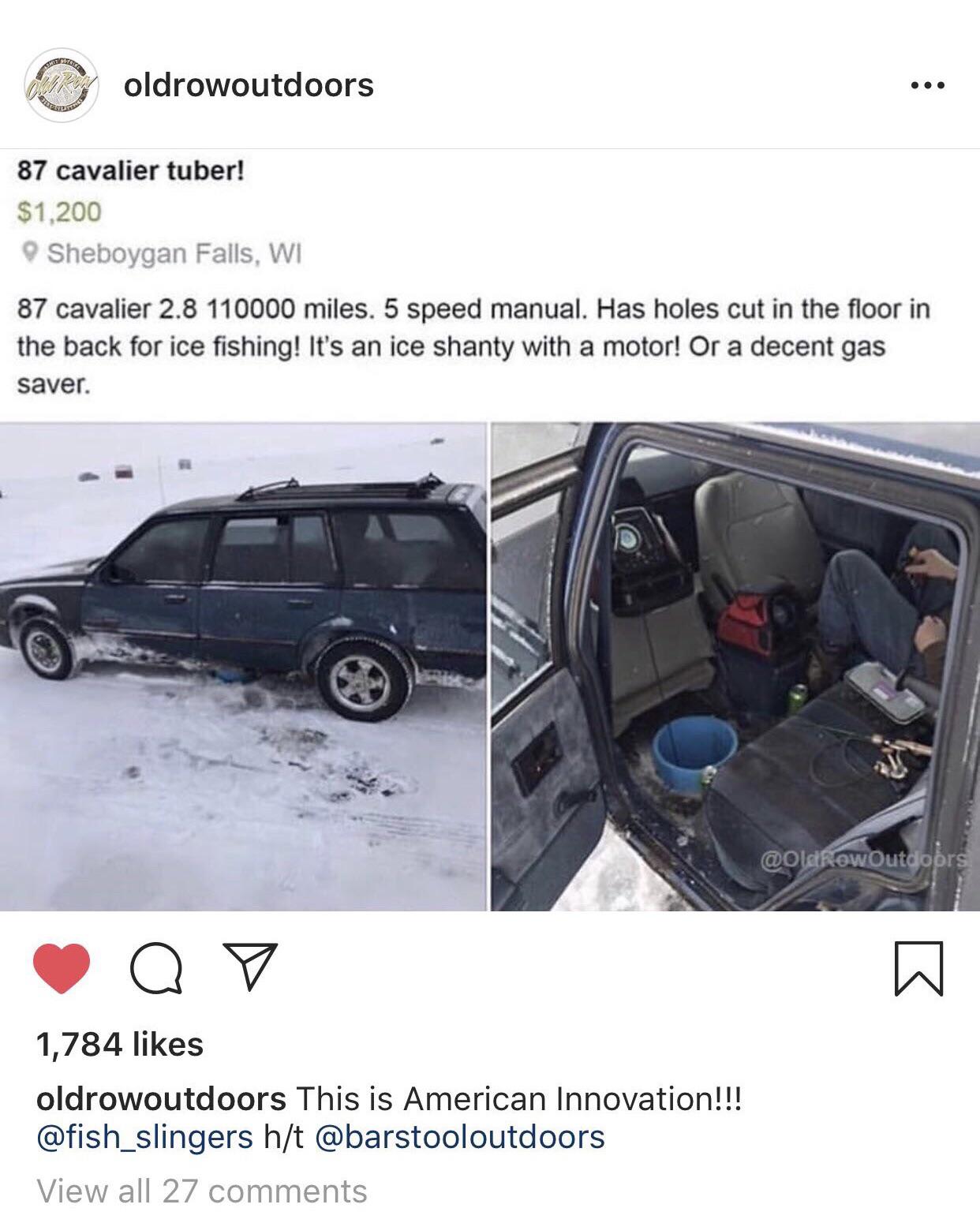Screen dimensions: 980x1223
Task: Tap the Sheboygan Falls, WI location pin
Action: pyautogui.click(x=29, y=253)
